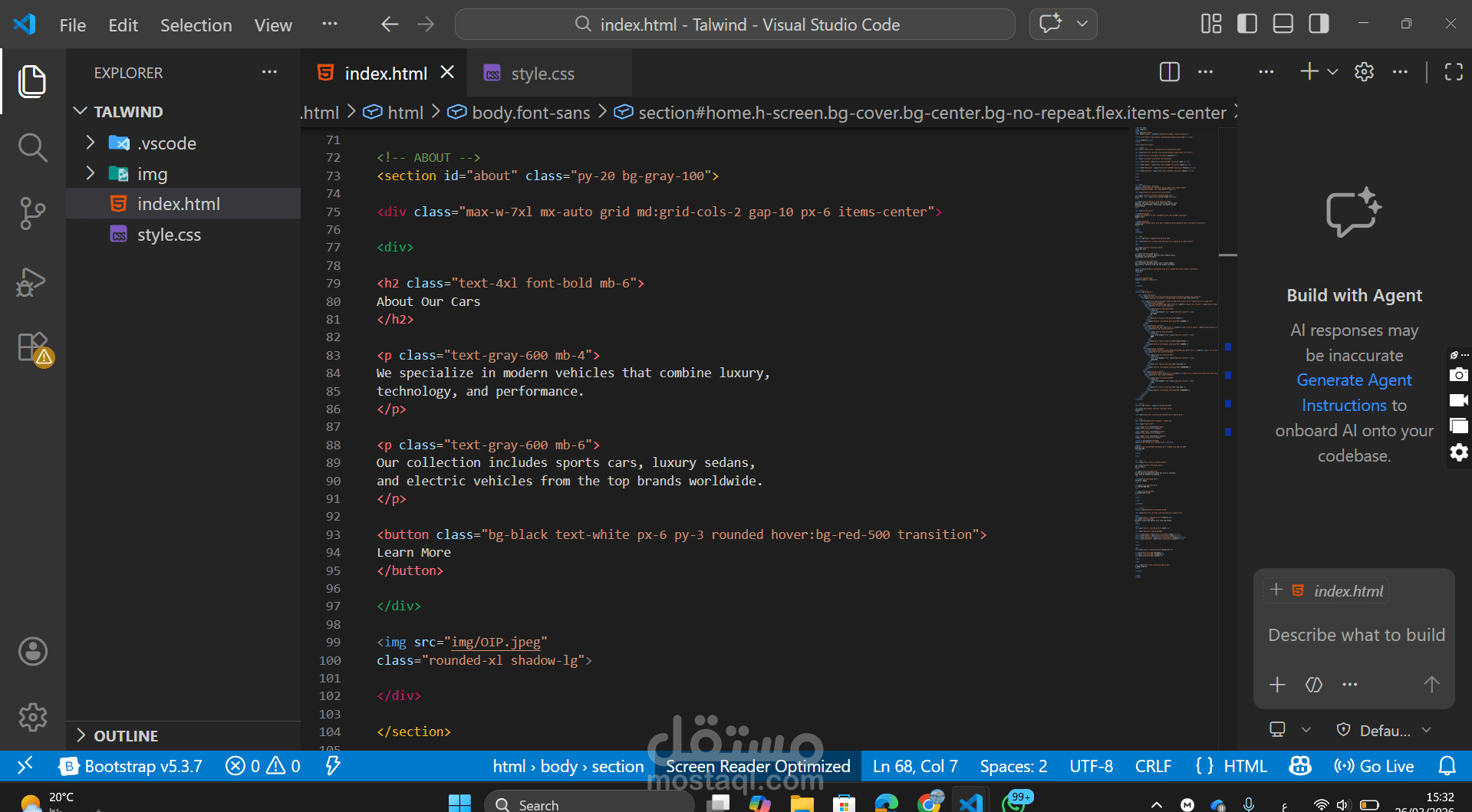Image resolution: width=1472 pixels, height=812 pixels.
Task: Open the Selection menu
Action: coord(196,25)
